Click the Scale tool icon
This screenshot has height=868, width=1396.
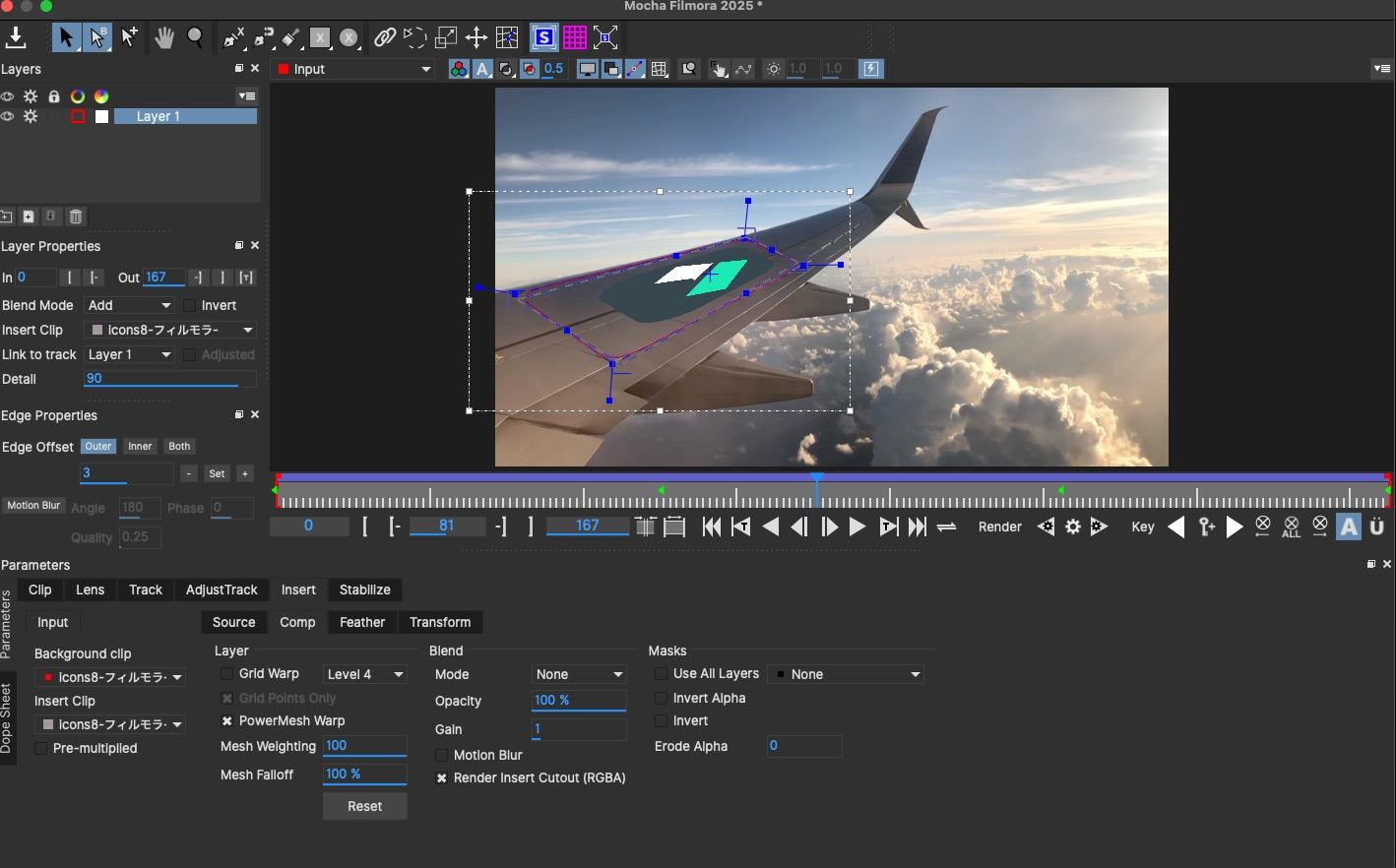446,37
